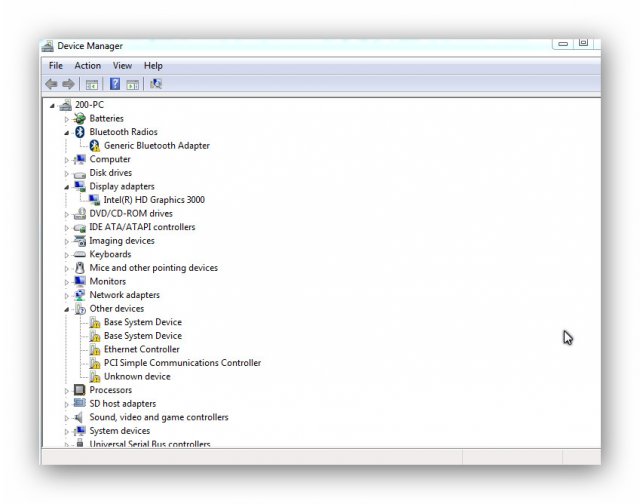The width and height of the screenshot is (640, 504).
Task: Select the 200-PC root node
Action: 88,105
